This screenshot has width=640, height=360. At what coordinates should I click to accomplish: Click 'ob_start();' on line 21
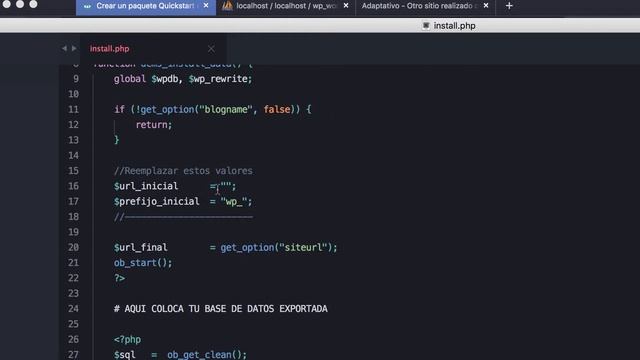pos(143,263)
